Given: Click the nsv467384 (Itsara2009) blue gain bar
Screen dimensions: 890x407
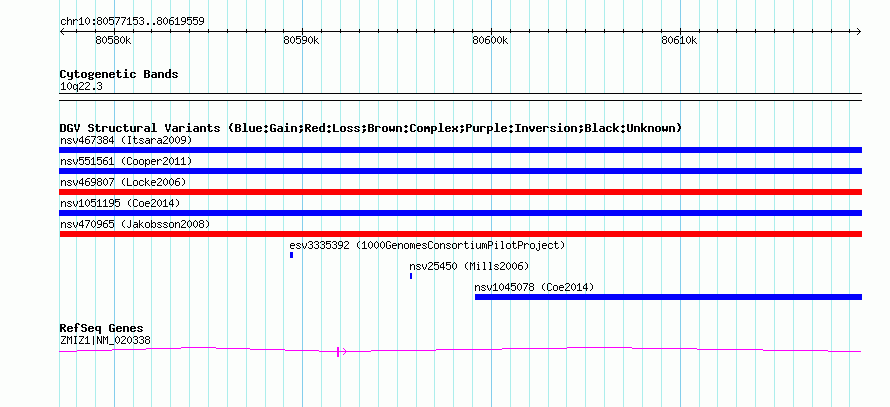Looking at the screenshot, I should click(460, 150).
